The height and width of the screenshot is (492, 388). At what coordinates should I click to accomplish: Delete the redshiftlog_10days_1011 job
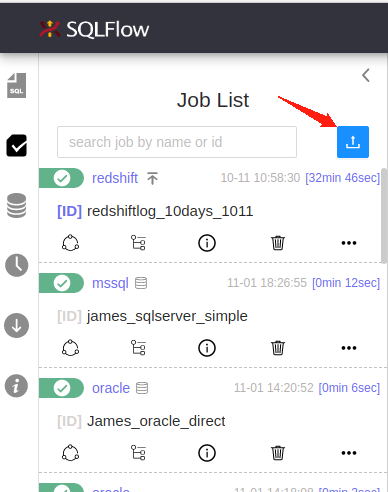278,243
